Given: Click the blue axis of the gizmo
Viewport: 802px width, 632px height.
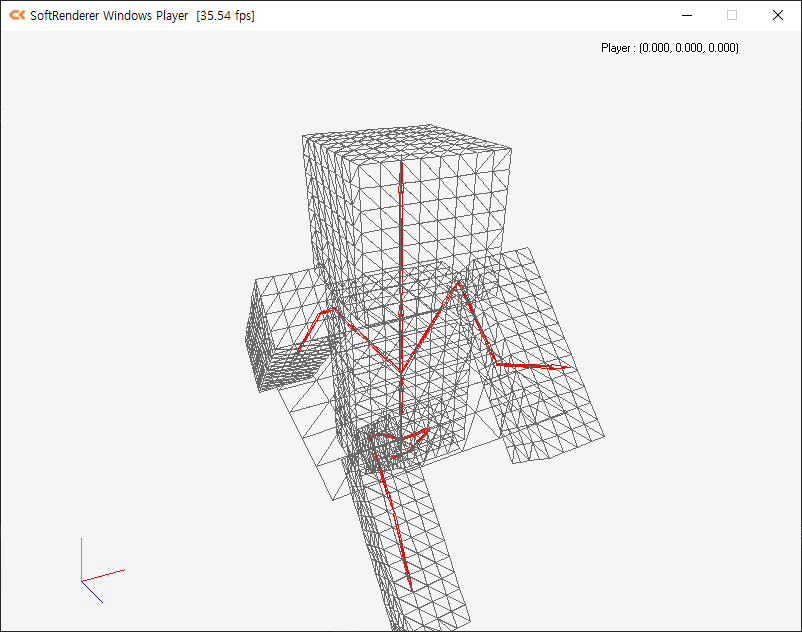Looking at the screenshot, I should tap(93, 592).
